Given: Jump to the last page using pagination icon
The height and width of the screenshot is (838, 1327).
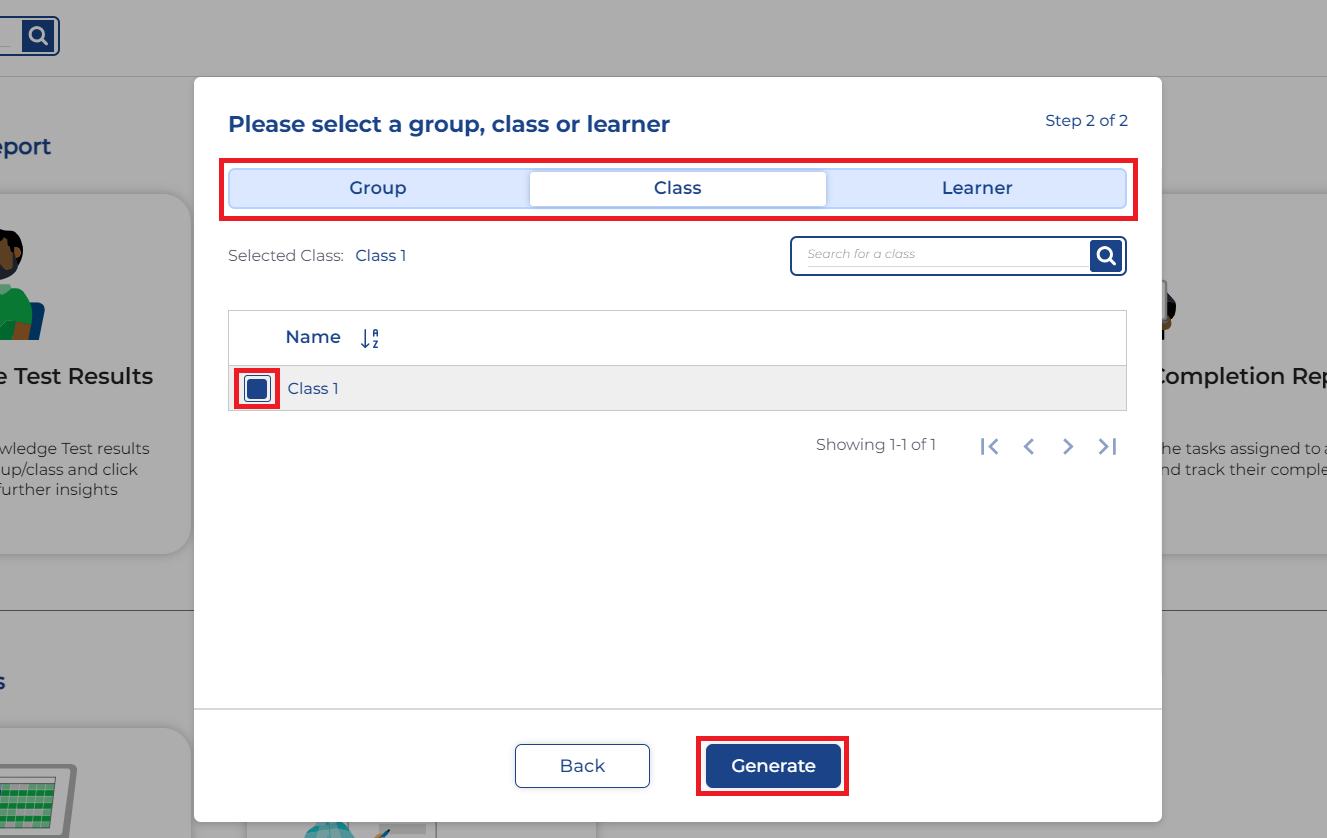Looking at the screenshot, I should pyautogui.click(x=1107, y=446).
